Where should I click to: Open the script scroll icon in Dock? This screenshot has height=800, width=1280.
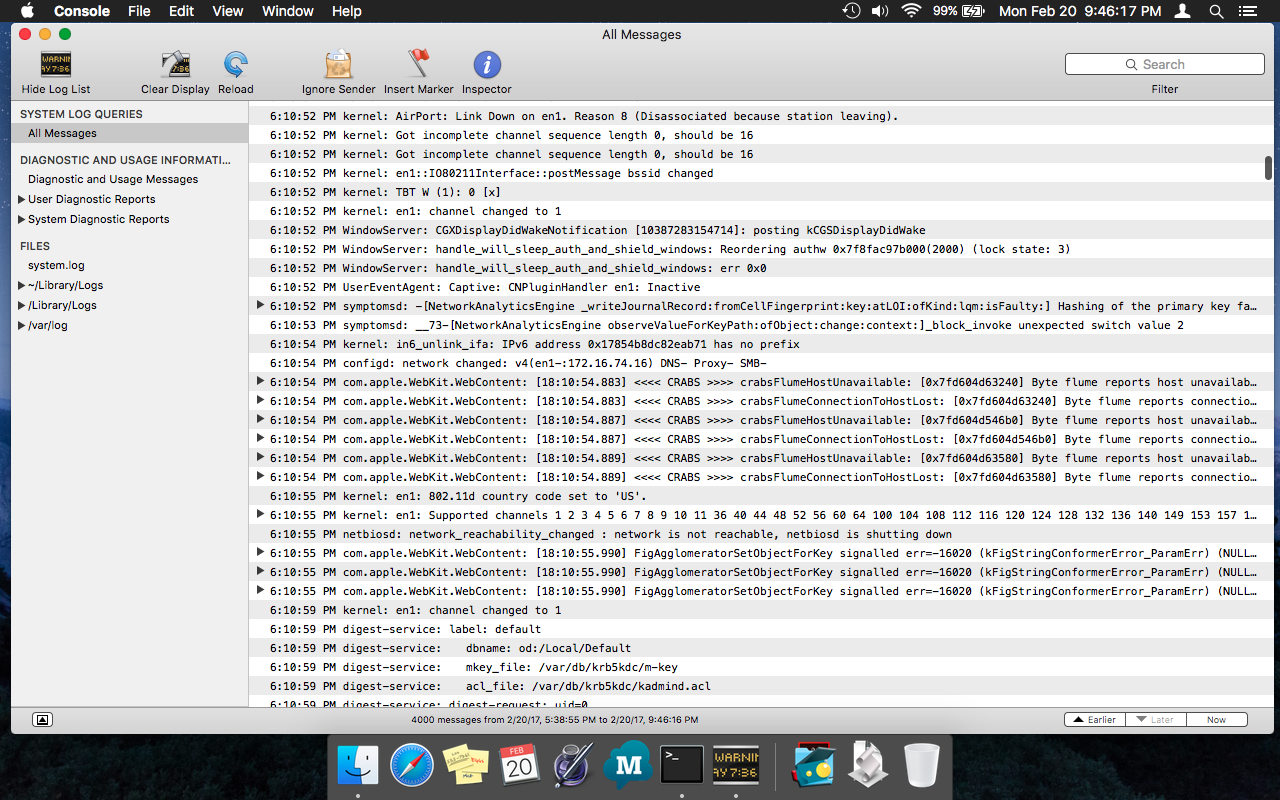click(868, 765)
